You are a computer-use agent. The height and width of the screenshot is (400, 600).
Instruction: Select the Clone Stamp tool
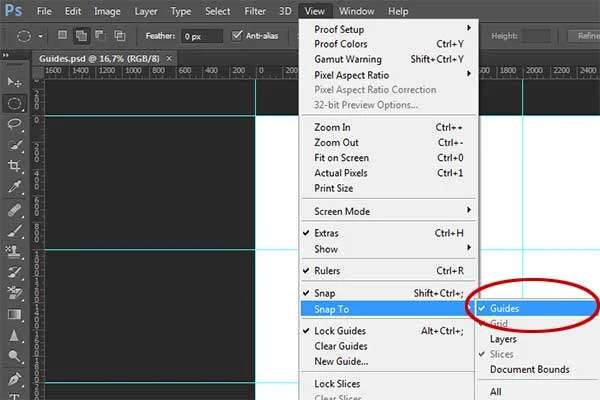coord(15,252)
